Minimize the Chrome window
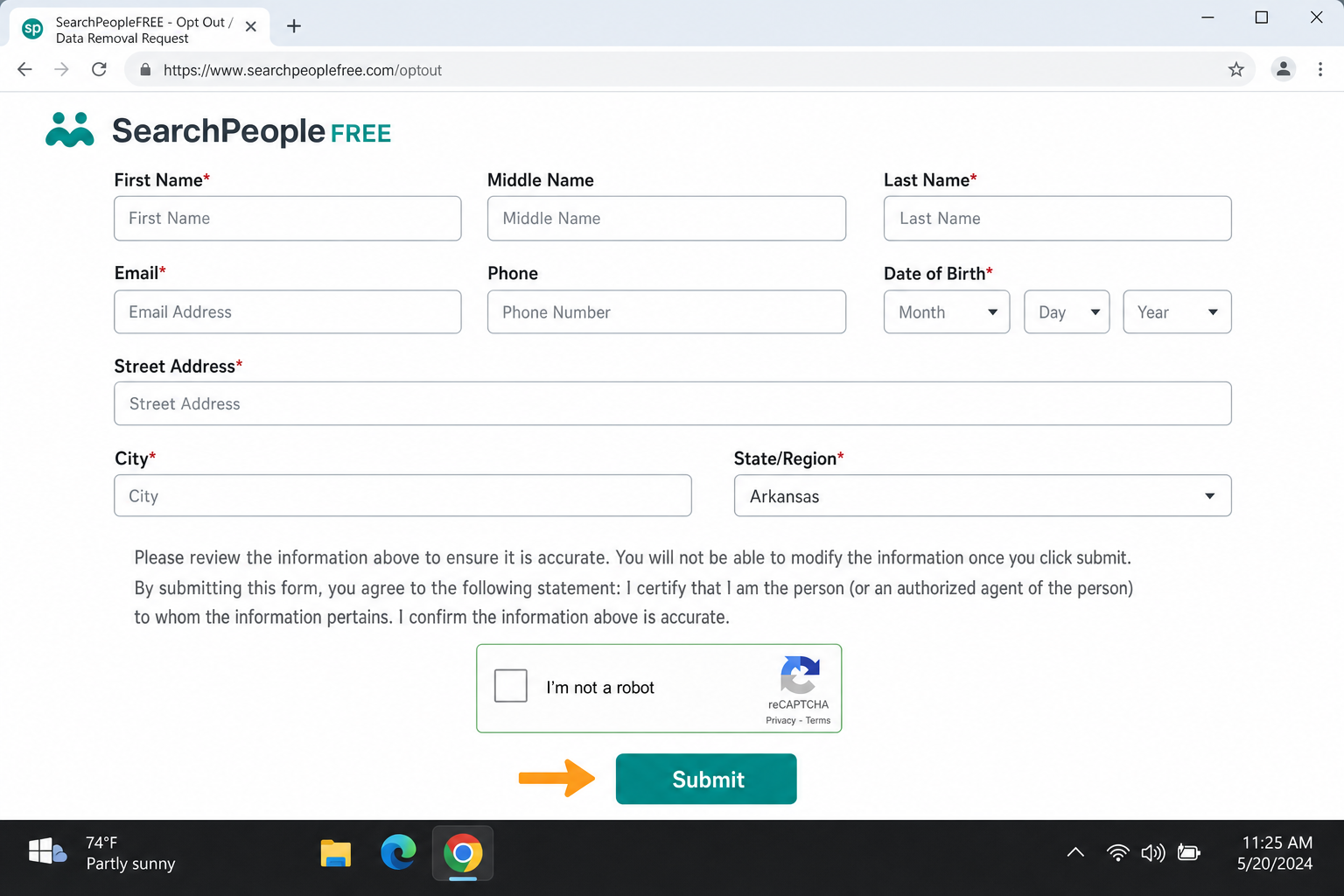Screen dimensions: 1344x896 coord(1207,17)
